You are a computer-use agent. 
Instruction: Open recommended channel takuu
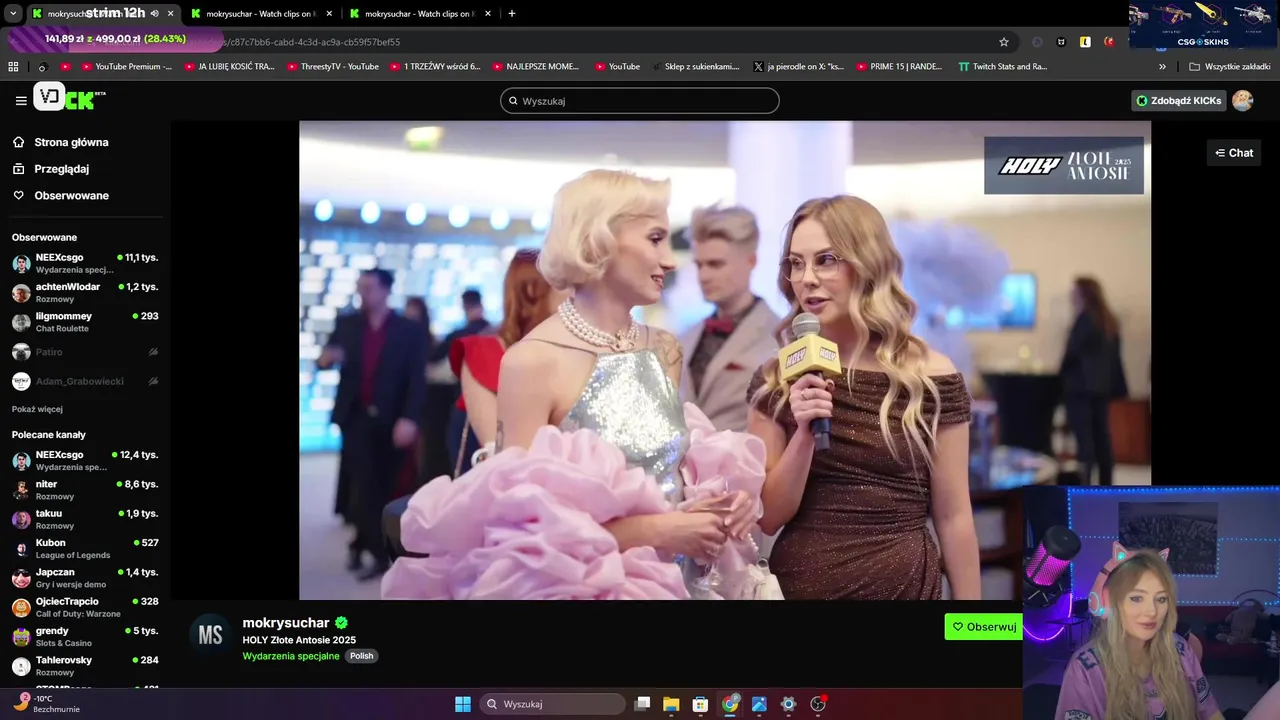[85, 519]
